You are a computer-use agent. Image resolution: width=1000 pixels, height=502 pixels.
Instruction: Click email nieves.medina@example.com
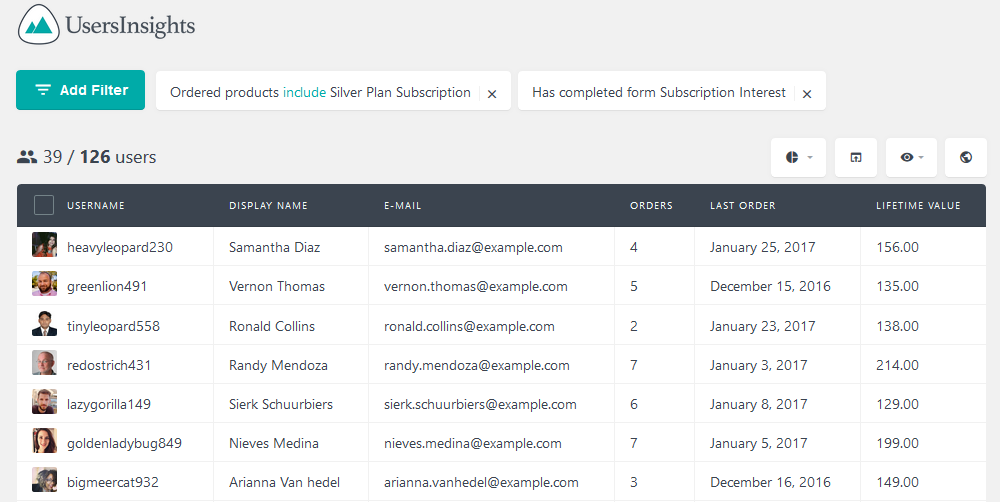point(473,443)
